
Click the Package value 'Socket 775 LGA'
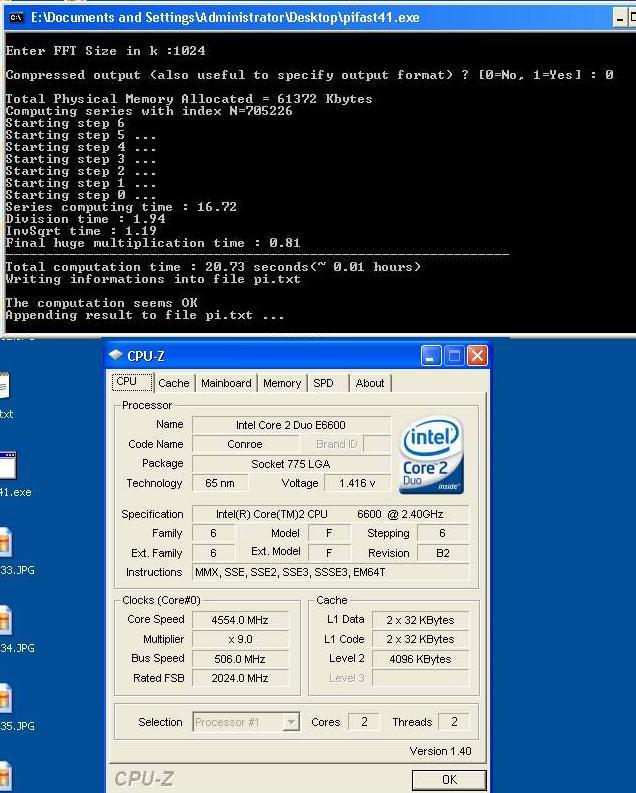[x=291, y=464]
